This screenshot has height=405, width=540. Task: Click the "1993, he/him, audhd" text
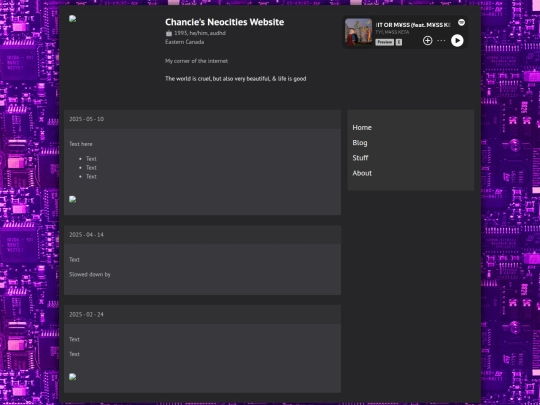point(200,33)
